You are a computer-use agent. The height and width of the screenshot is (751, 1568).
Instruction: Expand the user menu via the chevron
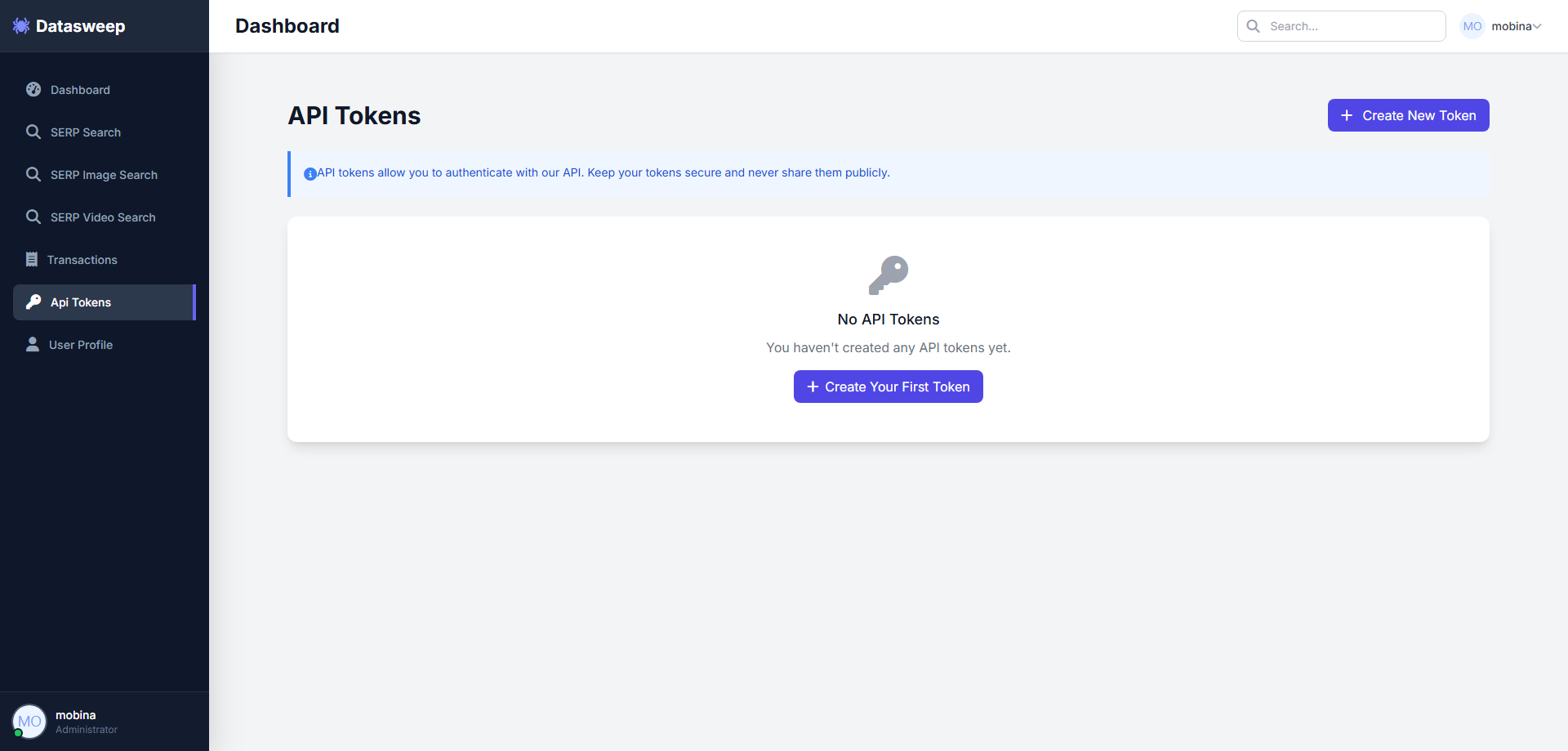[x=1538, y=25]
